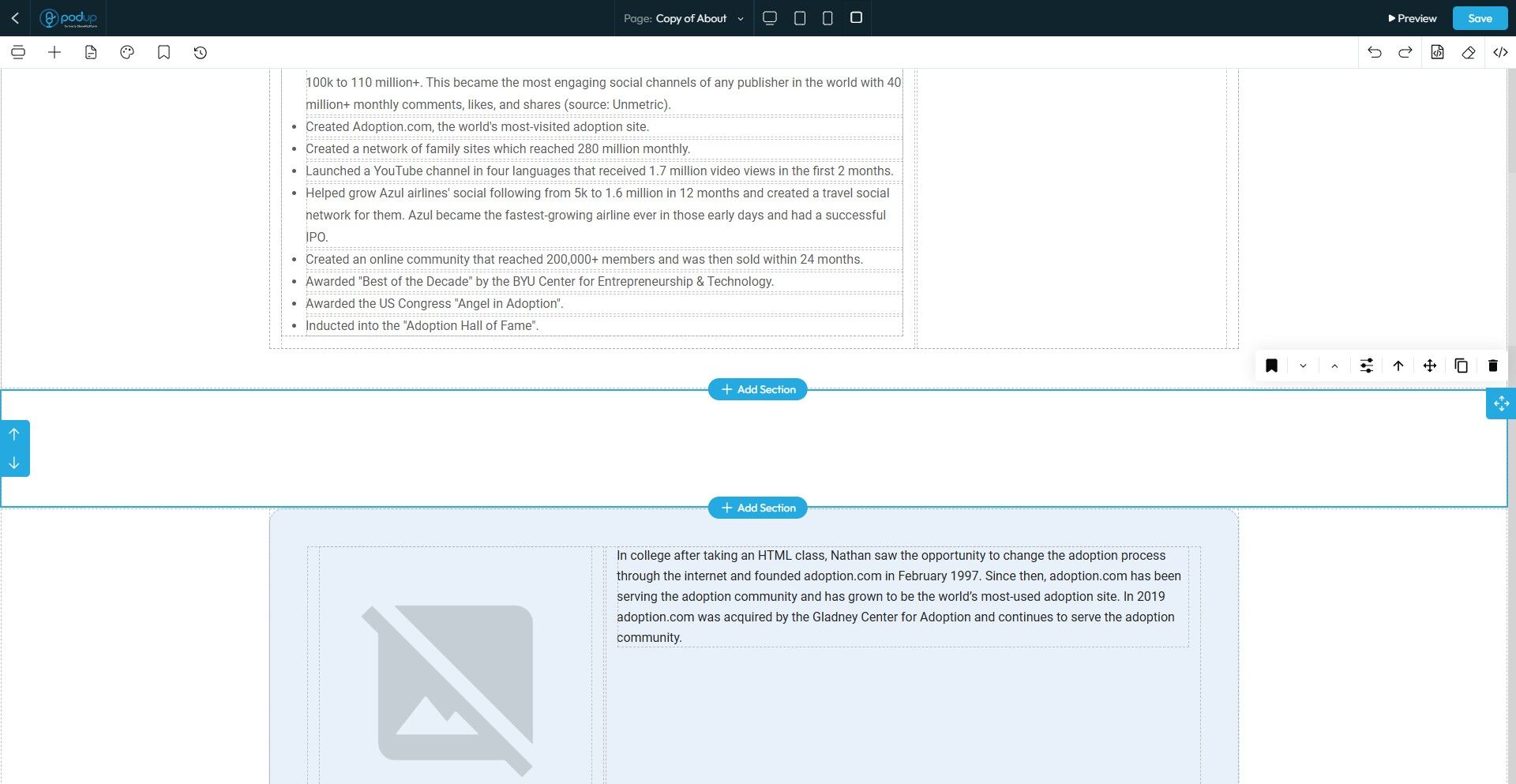The width and height of the screenshot is (1516, 784).
Task: Select the four-way move icon in section toolbar
Action: [1430, 366]
